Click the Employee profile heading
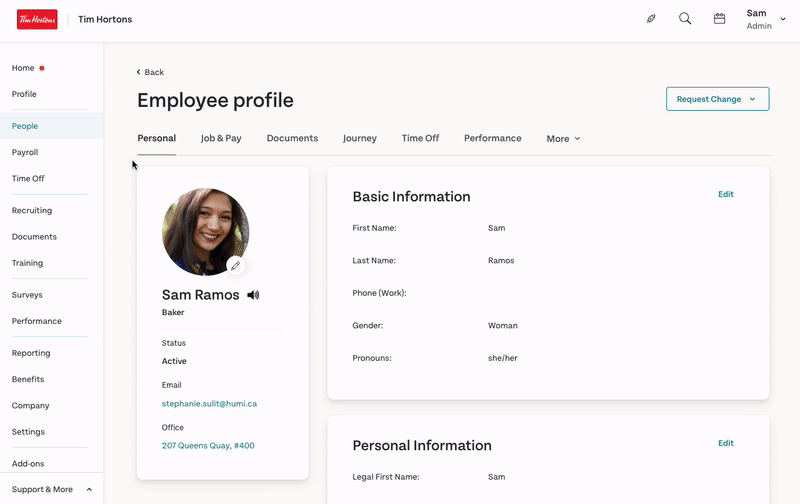Viewport: 800px width, 504px height. 215,100
